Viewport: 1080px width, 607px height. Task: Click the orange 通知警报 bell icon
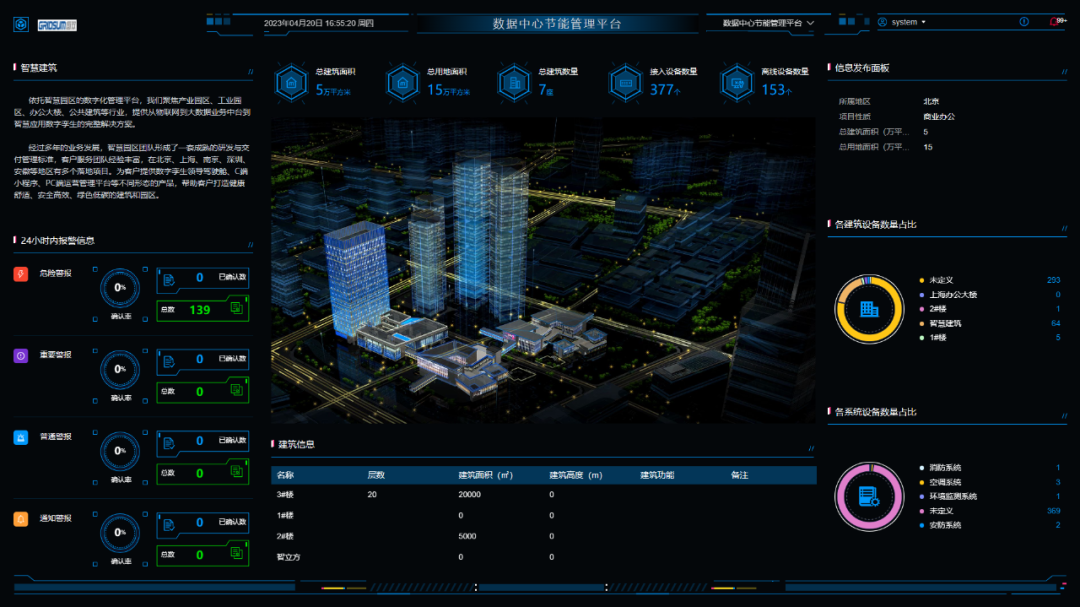click(x=21, y=519)
